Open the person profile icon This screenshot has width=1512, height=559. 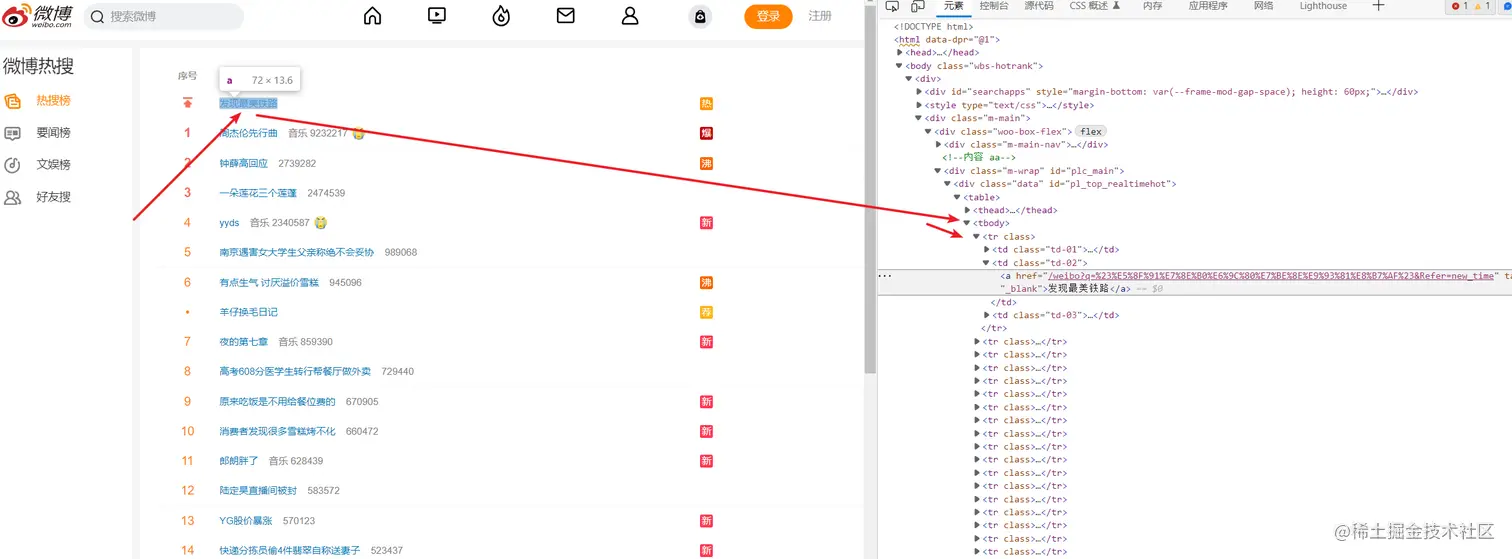[630, 16]
